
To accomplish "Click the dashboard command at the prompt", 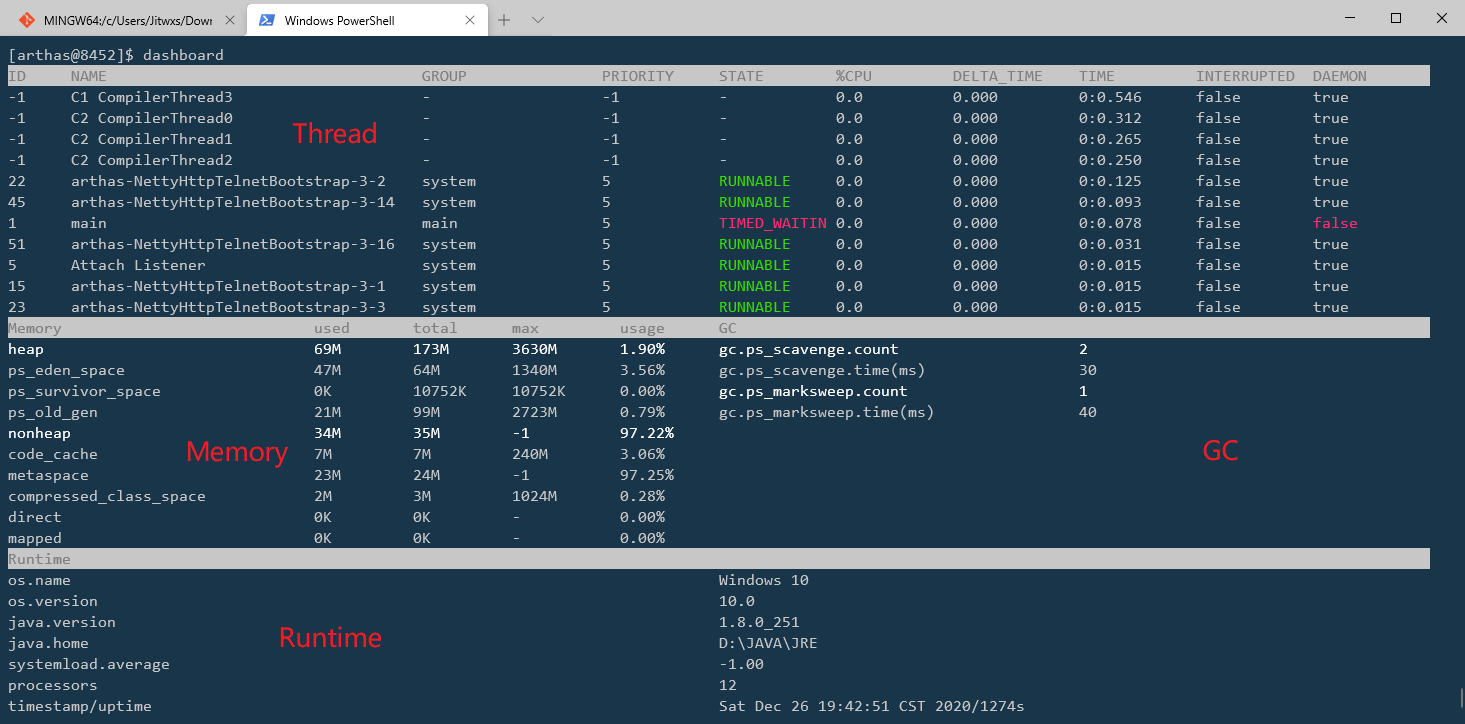I will pos(183,55).
